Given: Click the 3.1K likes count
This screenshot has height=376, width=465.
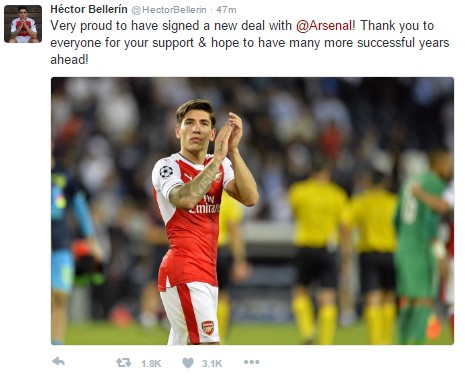Looking at the screenshot, I should (212, 363).
